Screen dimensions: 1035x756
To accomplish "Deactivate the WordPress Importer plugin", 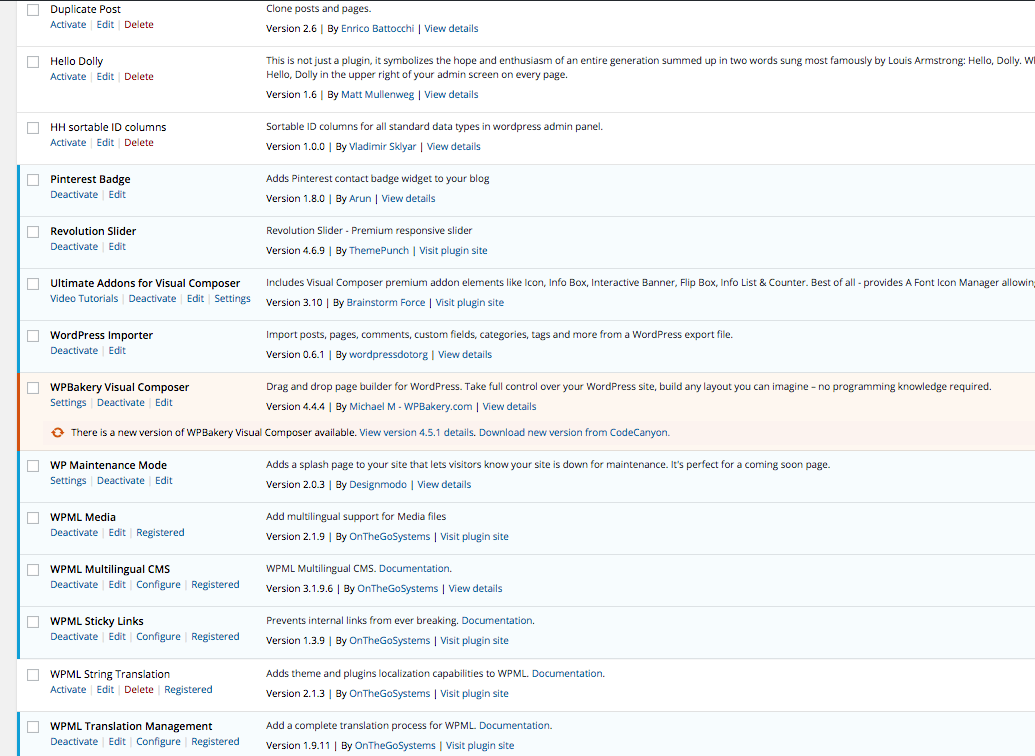I will tap(74, 351).
